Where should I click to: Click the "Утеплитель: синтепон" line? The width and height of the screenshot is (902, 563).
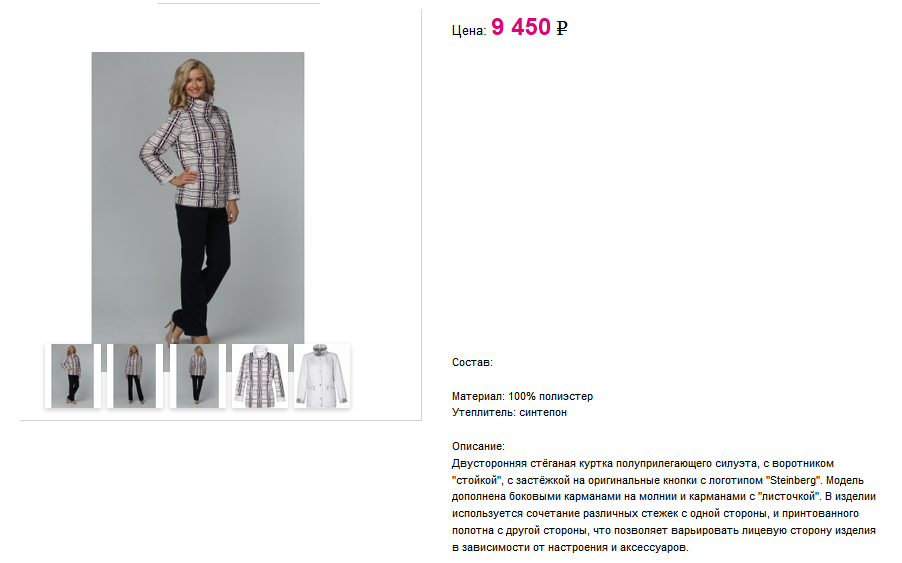(x=509, y=412)
